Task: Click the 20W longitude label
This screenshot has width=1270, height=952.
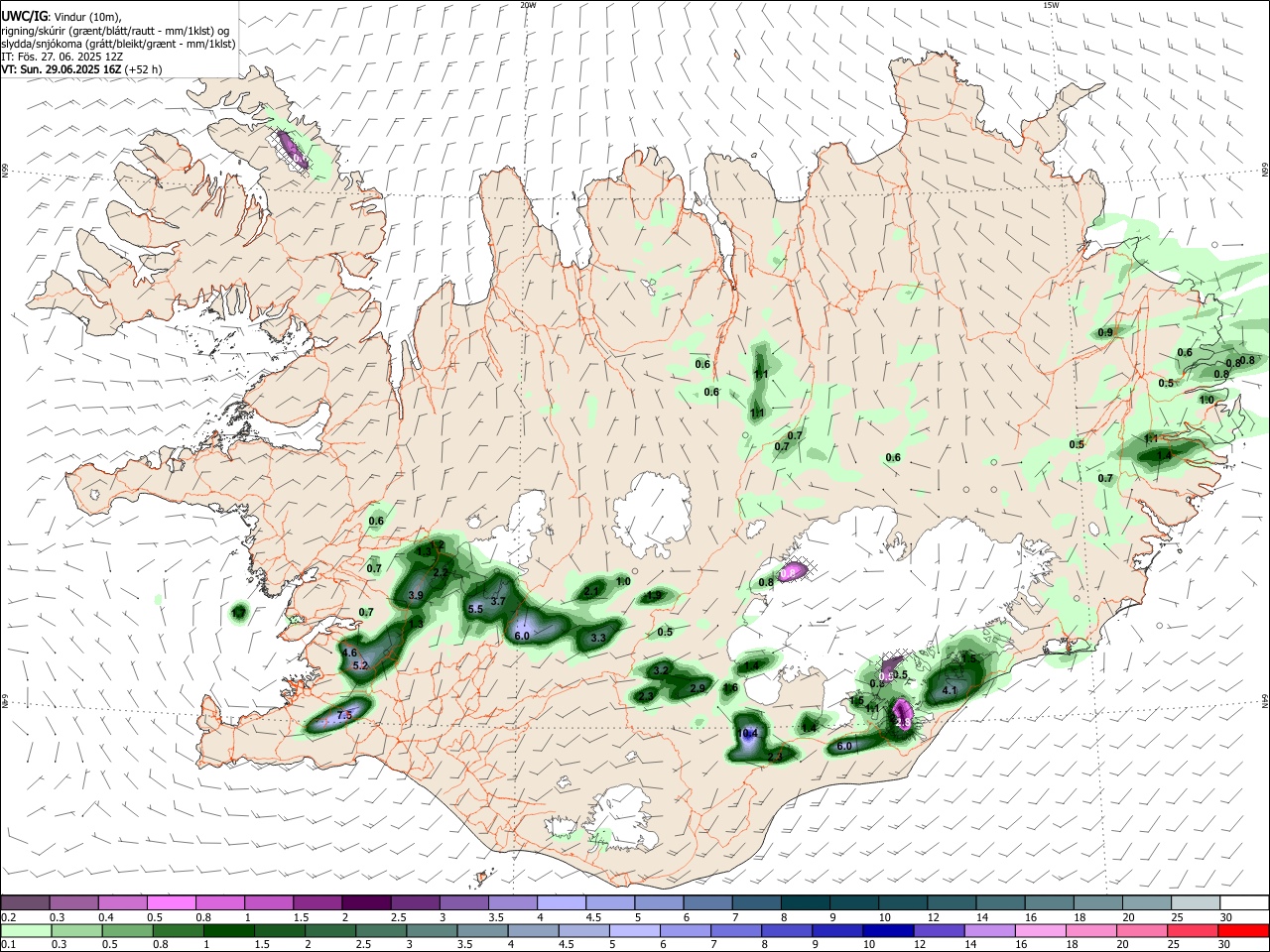Action: (528, 5)
